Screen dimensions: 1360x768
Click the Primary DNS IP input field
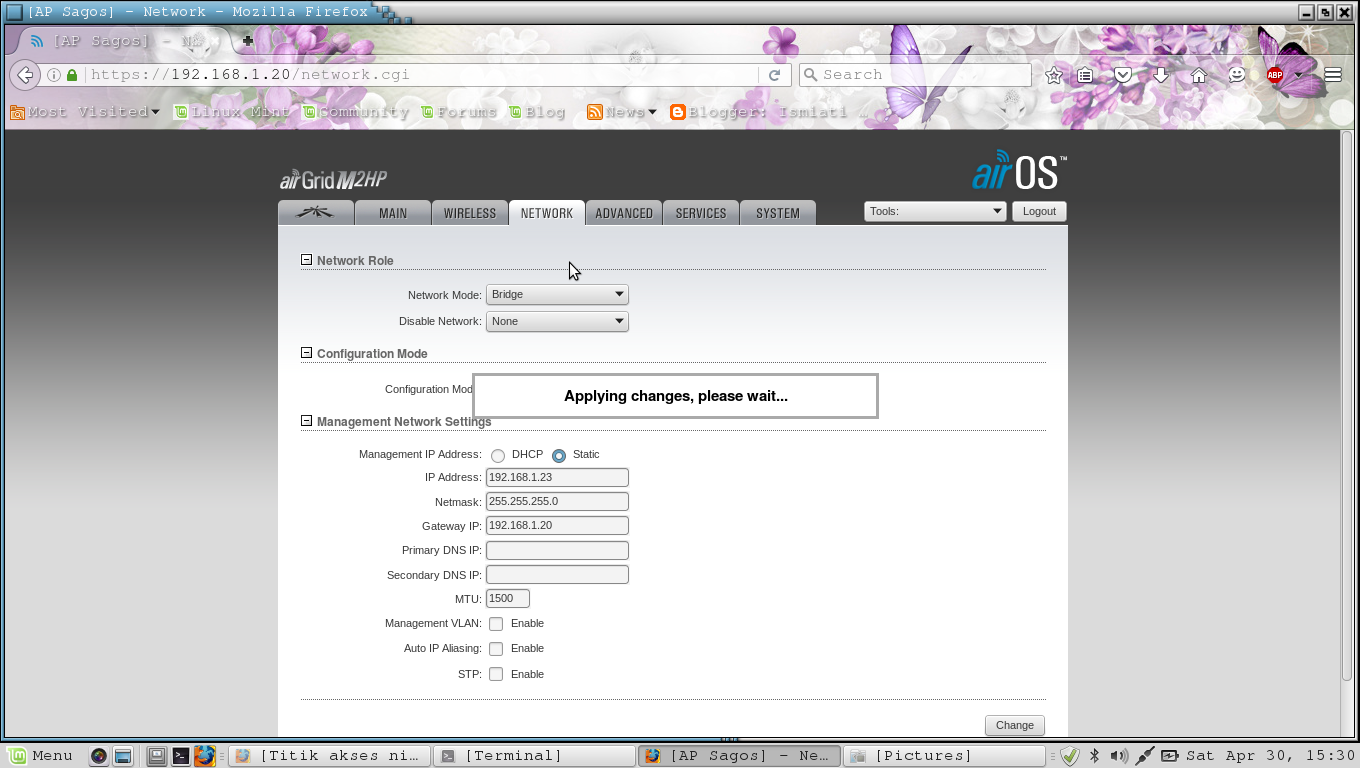[556, 550]
